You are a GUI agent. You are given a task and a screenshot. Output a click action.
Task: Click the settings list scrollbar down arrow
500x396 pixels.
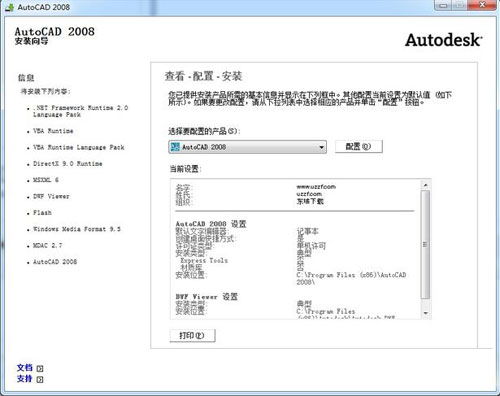point(425,313)
